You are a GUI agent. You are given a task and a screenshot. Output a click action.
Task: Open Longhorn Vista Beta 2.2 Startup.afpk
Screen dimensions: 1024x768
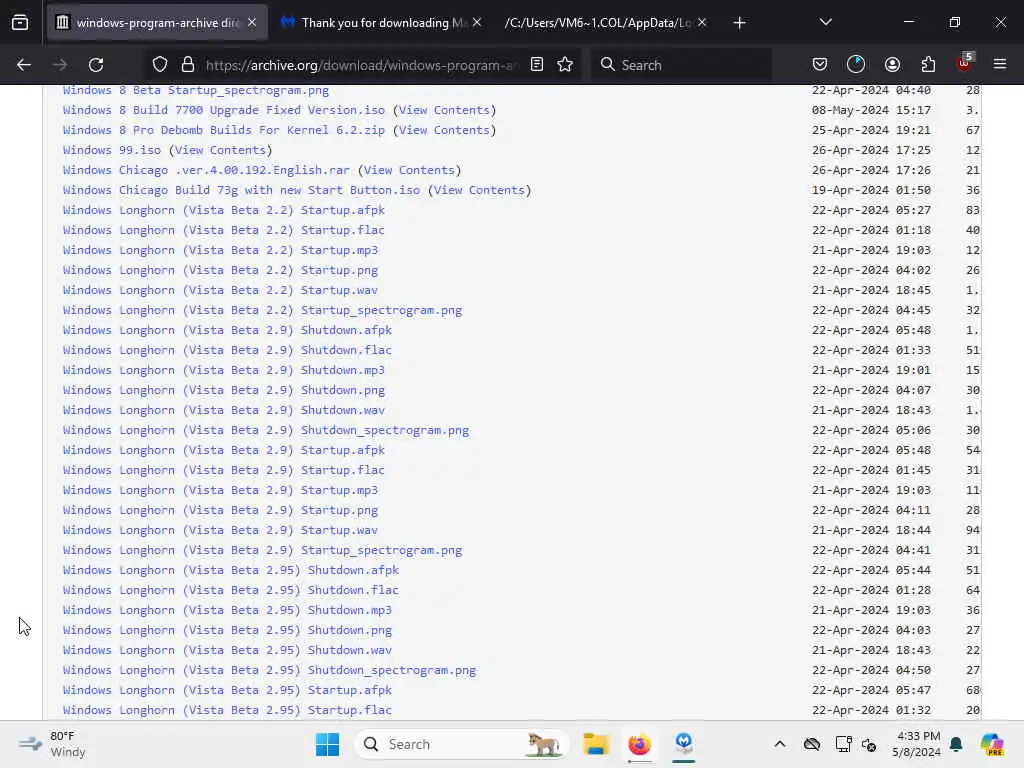pyautogui.click(x=224, y=210)
